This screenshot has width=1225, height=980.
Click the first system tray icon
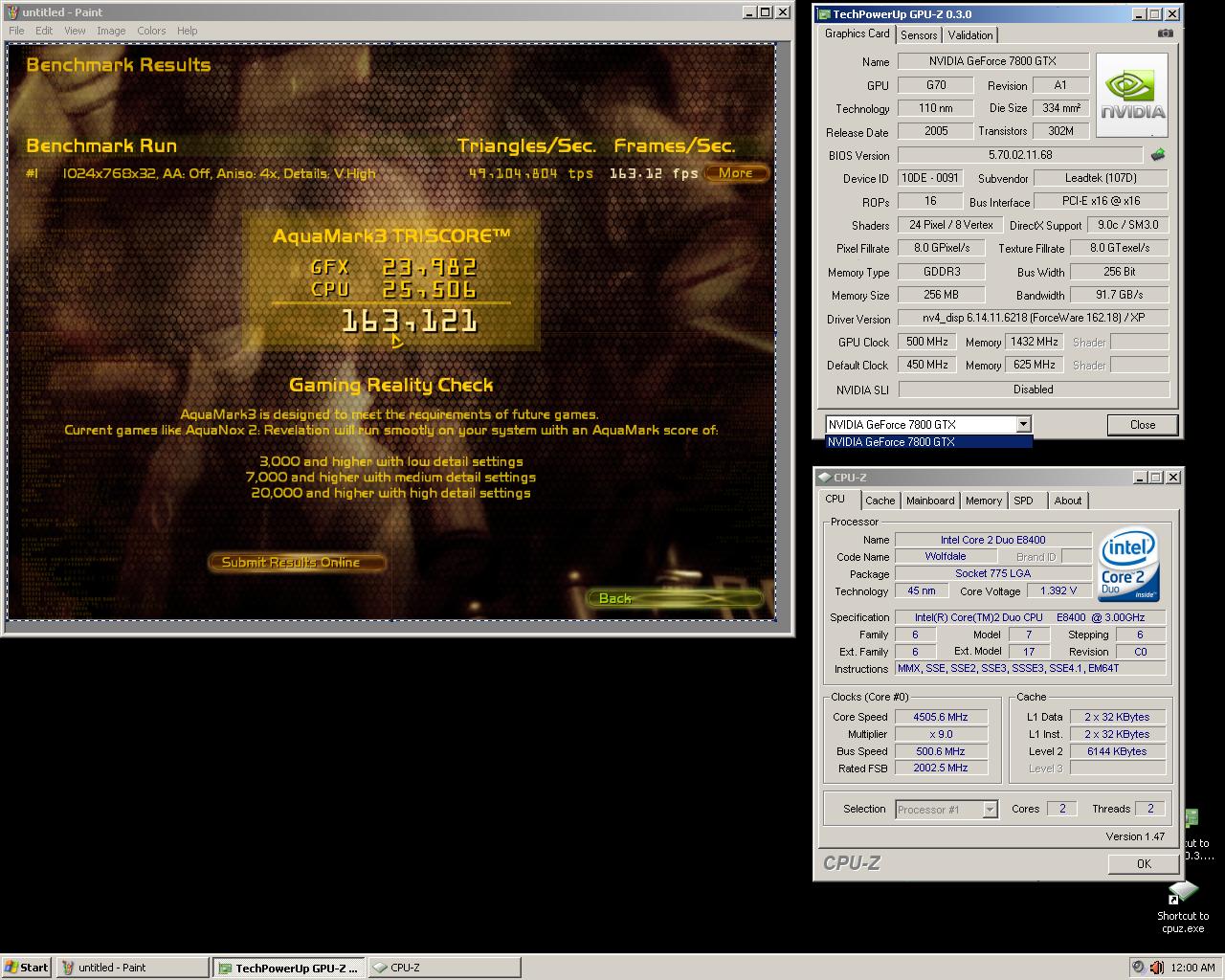[x=1137, y=968]
